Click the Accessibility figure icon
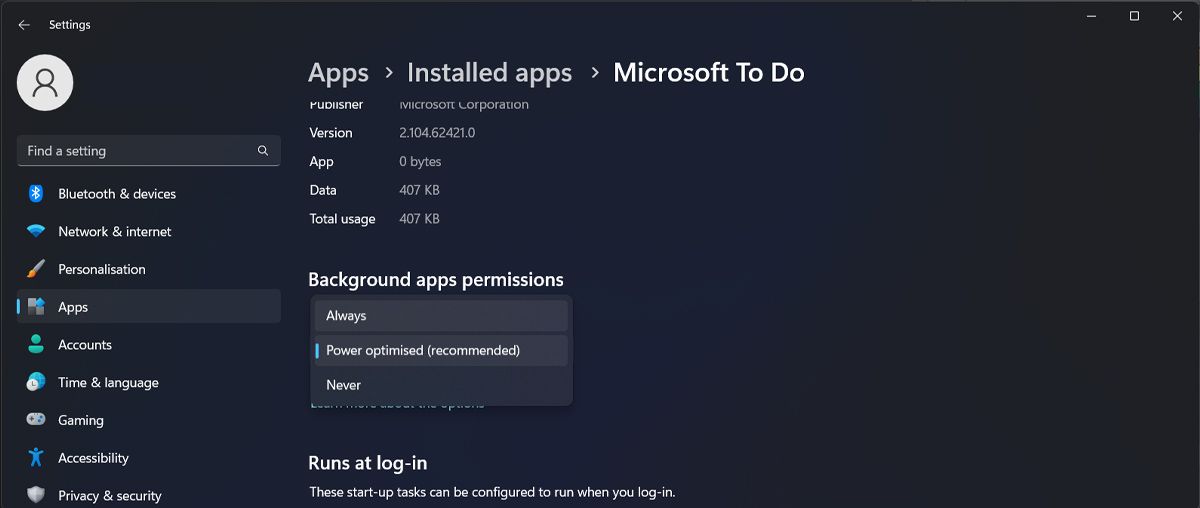The width and height of the screenshot is (1200, 508). pyautogui.click(x=36, y=458)
